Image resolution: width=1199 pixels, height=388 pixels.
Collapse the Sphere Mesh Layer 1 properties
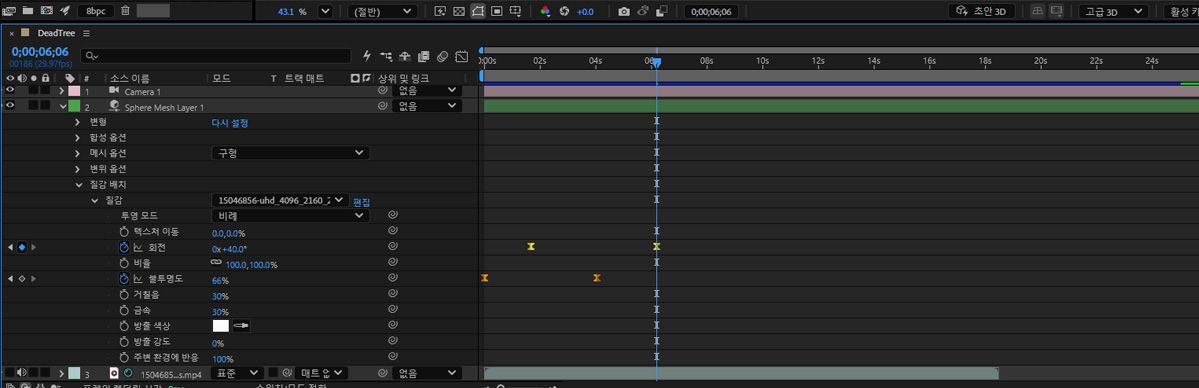coord(63,106)
